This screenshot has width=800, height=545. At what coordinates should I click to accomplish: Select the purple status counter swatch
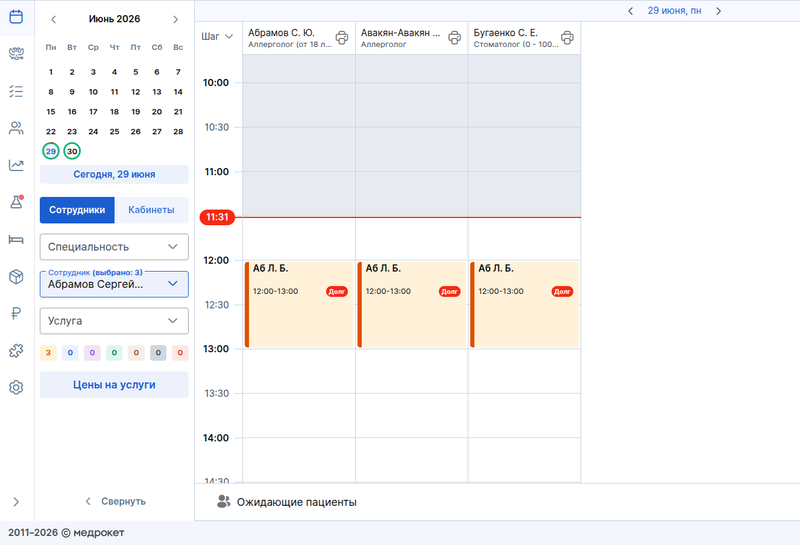pyautogui.click(x=92, y=353)
